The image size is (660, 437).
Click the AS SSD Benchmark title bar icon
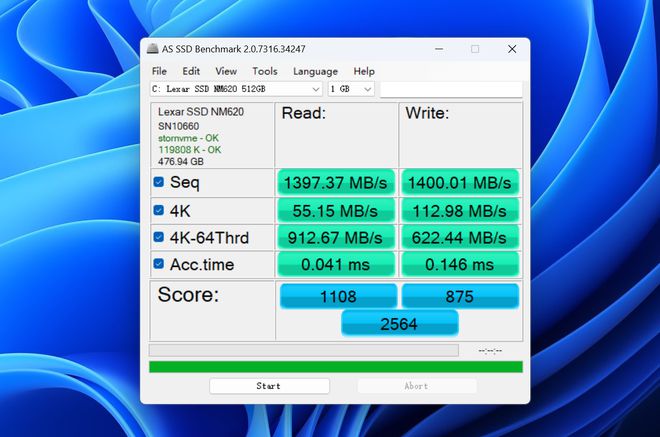click(152, 49)
